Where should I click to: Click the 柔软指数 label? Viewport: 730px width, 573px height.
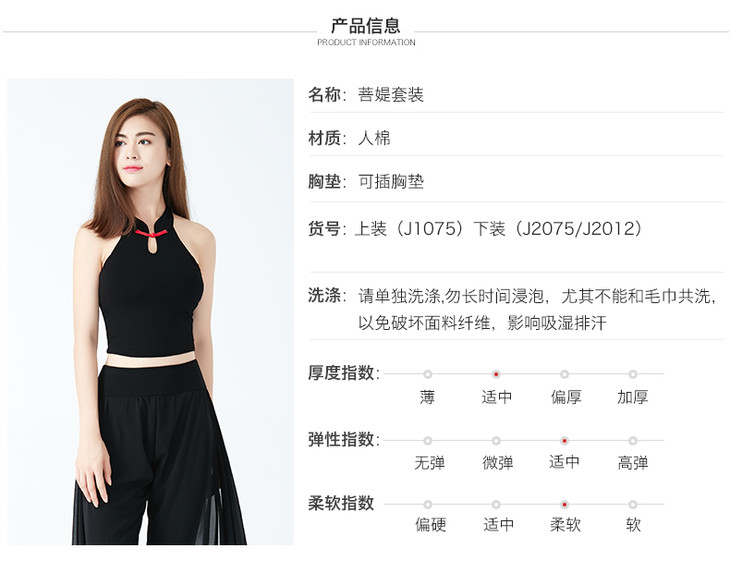click(x=341, y=503)
